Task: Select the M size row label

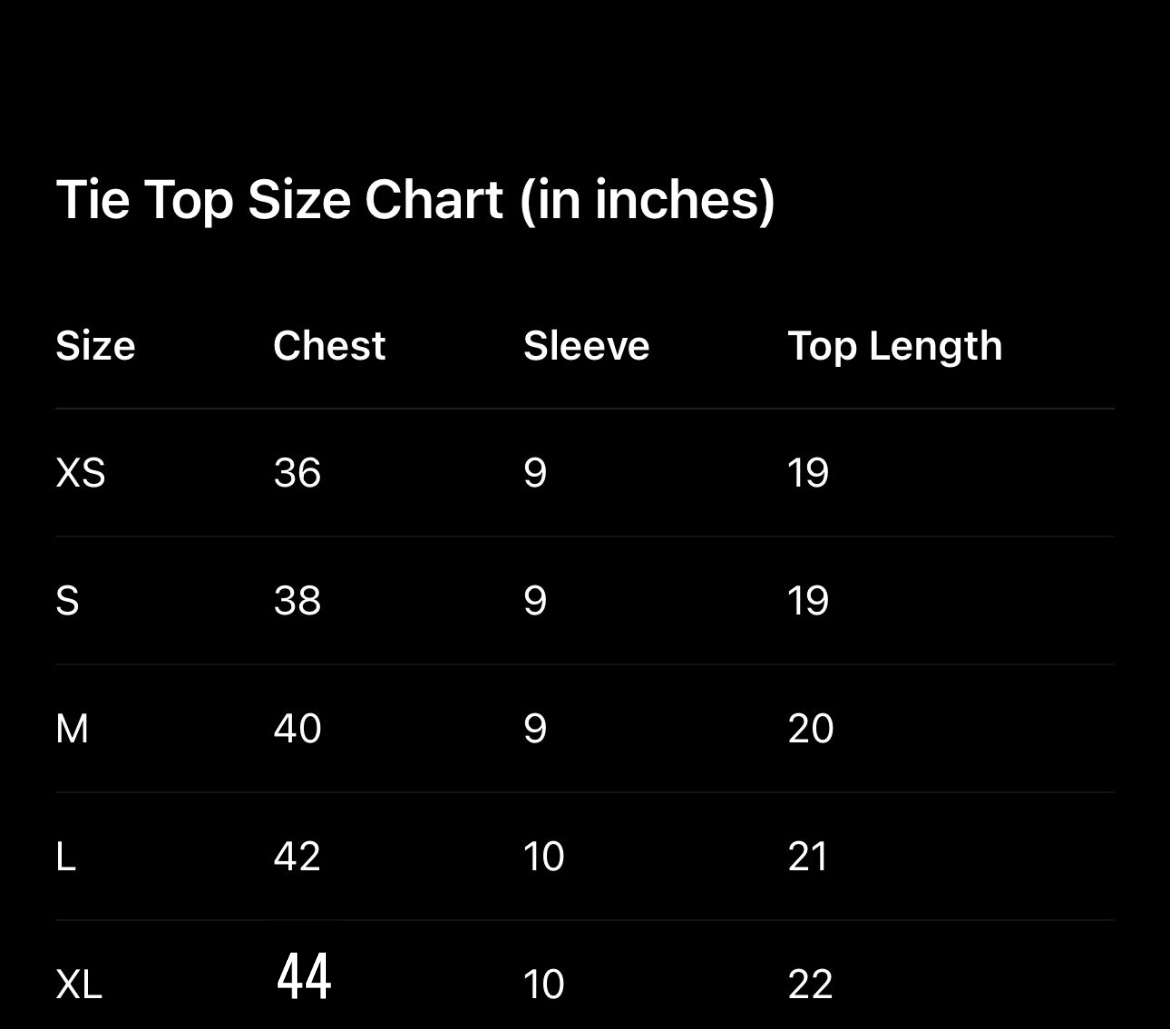Action: click(72, 729)
